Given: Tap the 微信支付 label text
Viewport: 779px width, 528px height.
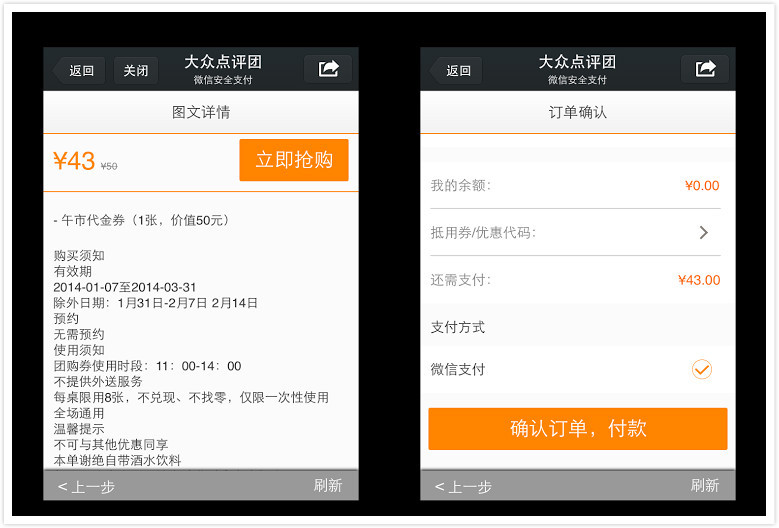Looking at the screenshot, I should click(x=458, y=370).
